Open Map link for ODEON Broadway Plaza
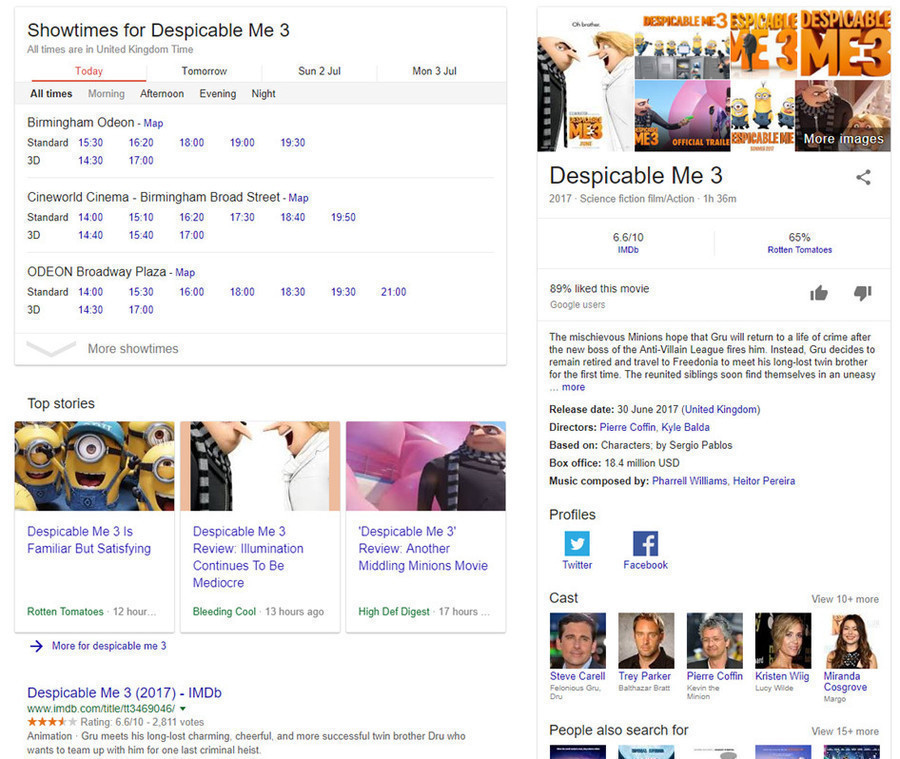The image size is (900, 759). [185, 273]
